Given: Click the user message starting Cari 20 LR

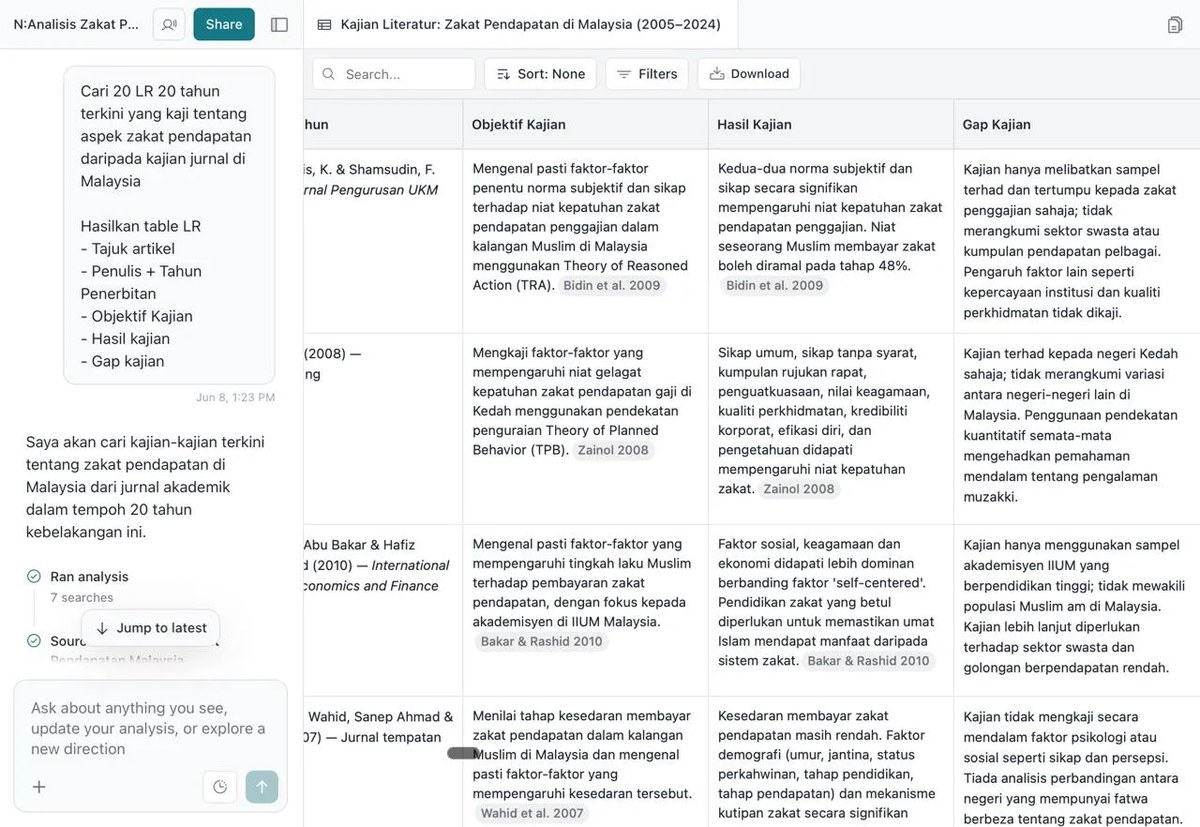Looking at the screenshot, I should [x=169, y=226].
